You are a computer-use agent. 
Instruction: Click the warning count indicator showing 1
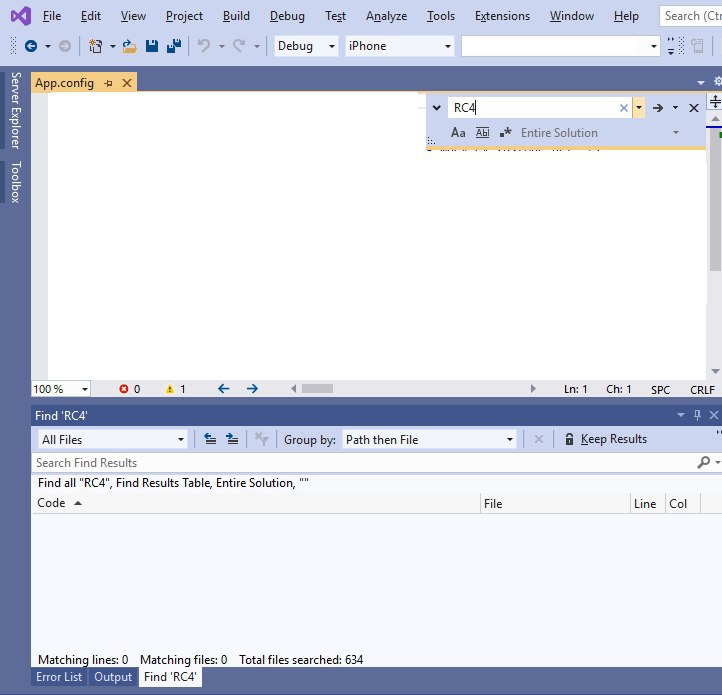tap(175, 389)
